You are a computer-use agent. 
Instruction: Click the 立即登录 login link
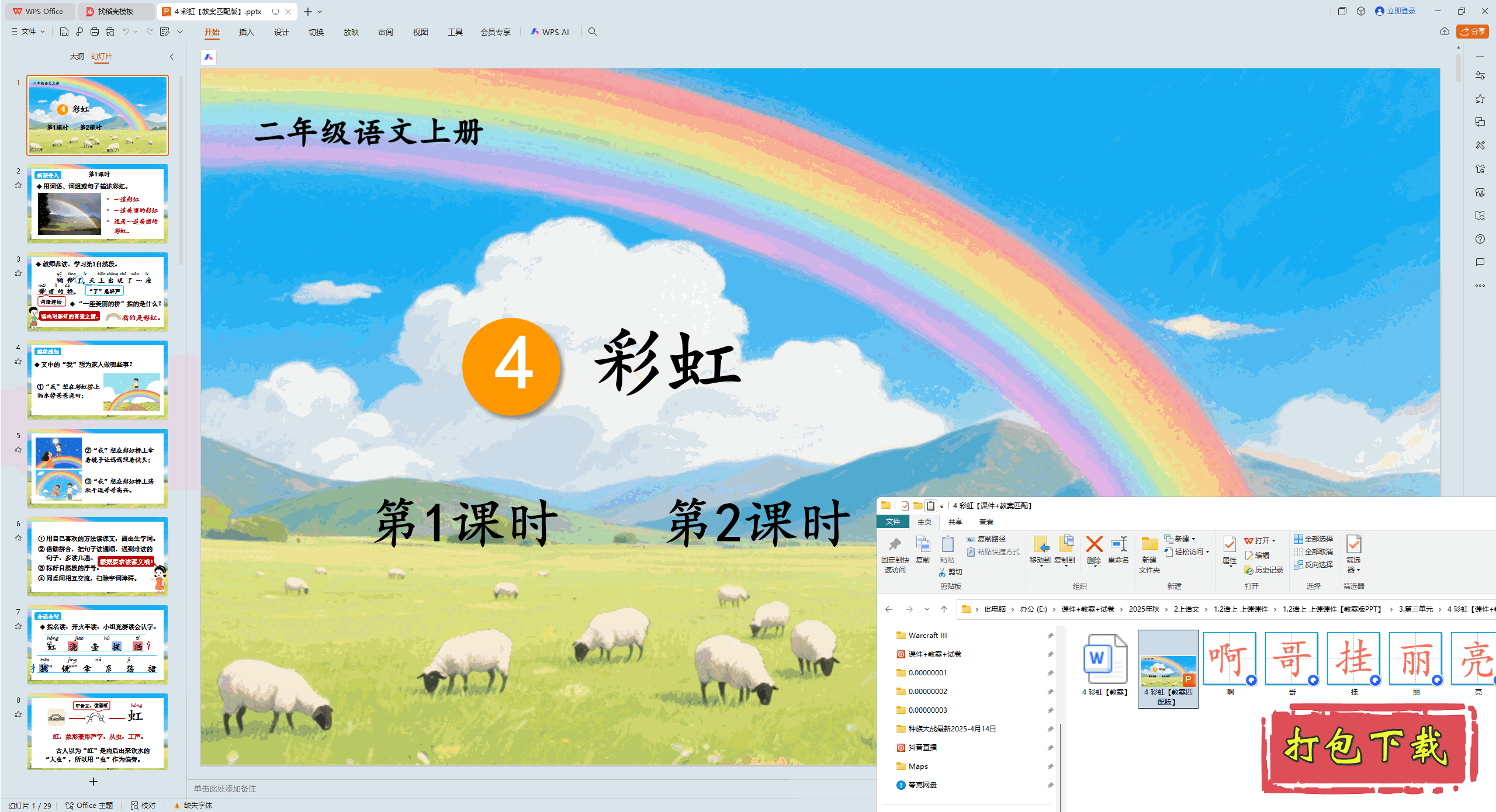tap(1401, 11)
